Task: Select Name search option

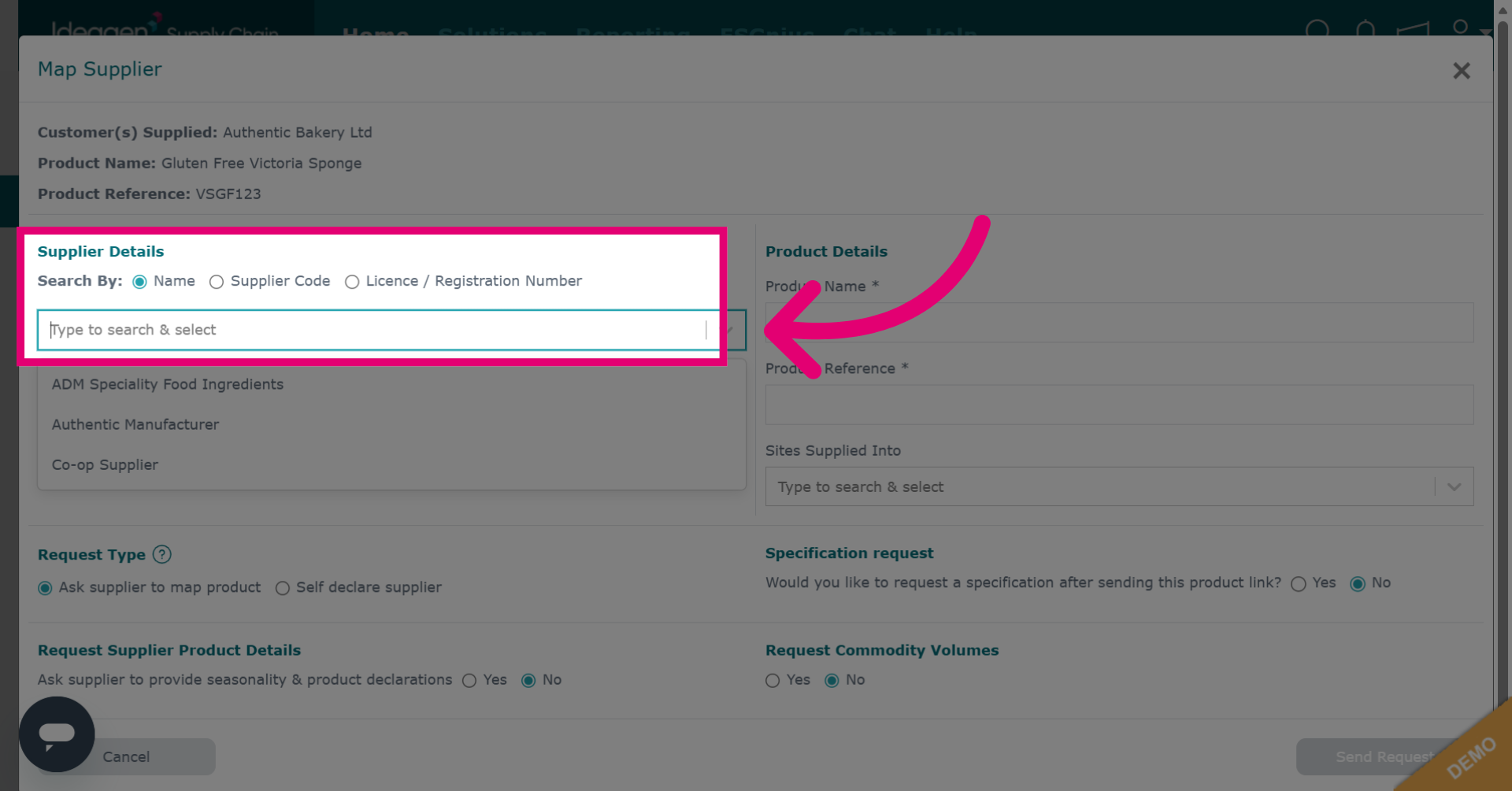Action: [140, 282]
